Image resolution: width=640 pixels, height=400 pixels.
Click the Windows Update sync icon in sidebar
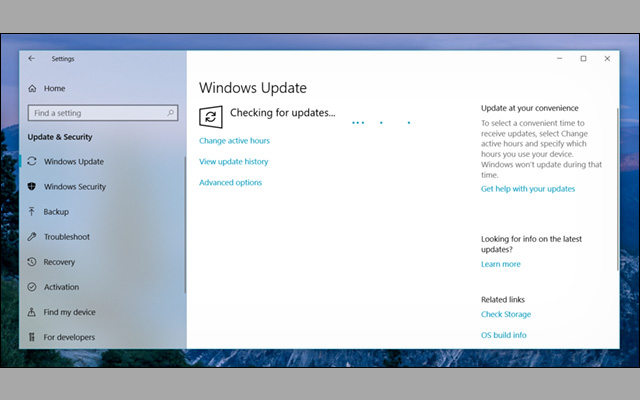(33, 161)
